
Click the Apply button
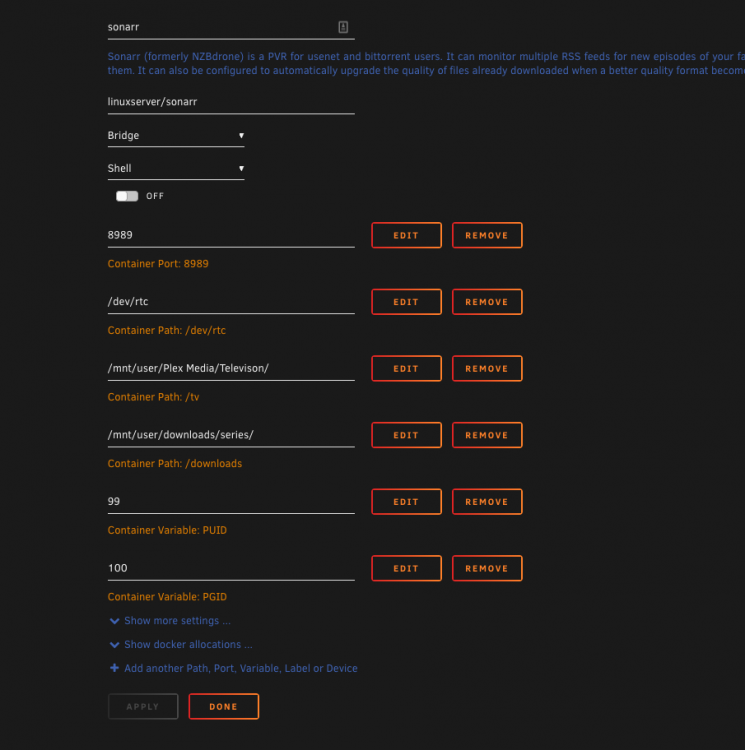[143, 706]
